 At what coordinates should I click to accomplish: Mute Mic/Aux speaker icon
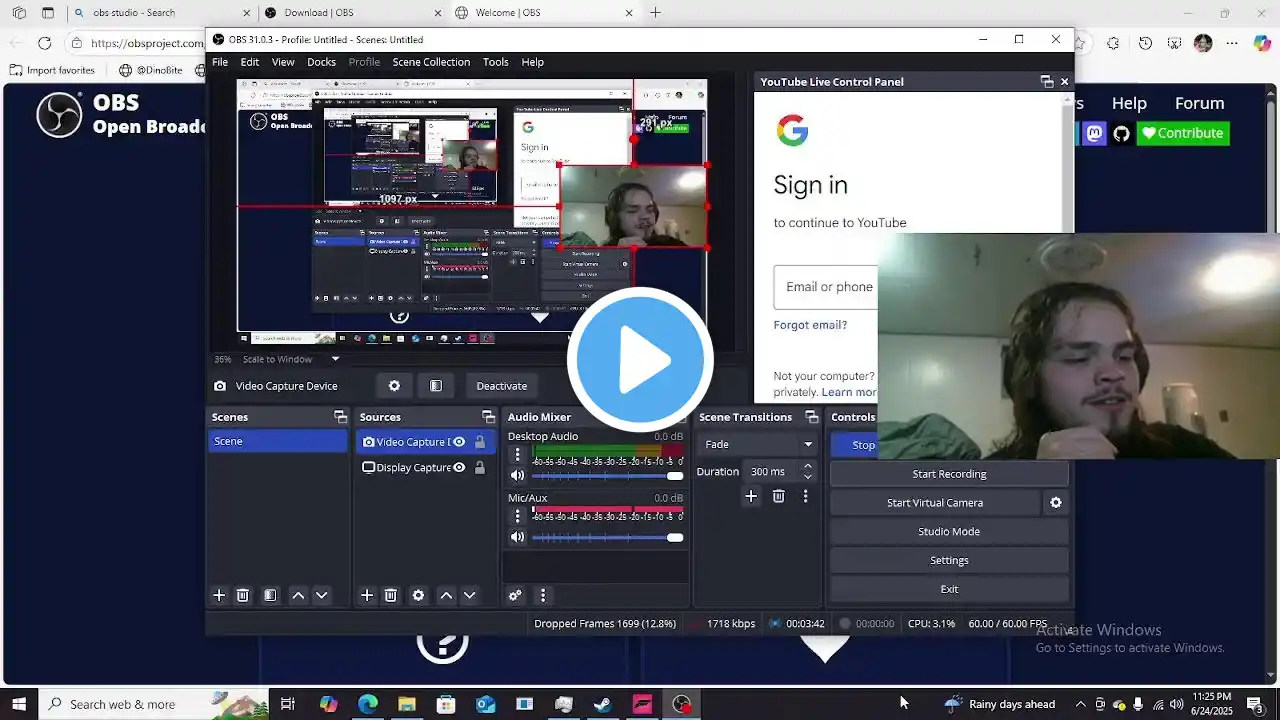(x=517, y=537)
